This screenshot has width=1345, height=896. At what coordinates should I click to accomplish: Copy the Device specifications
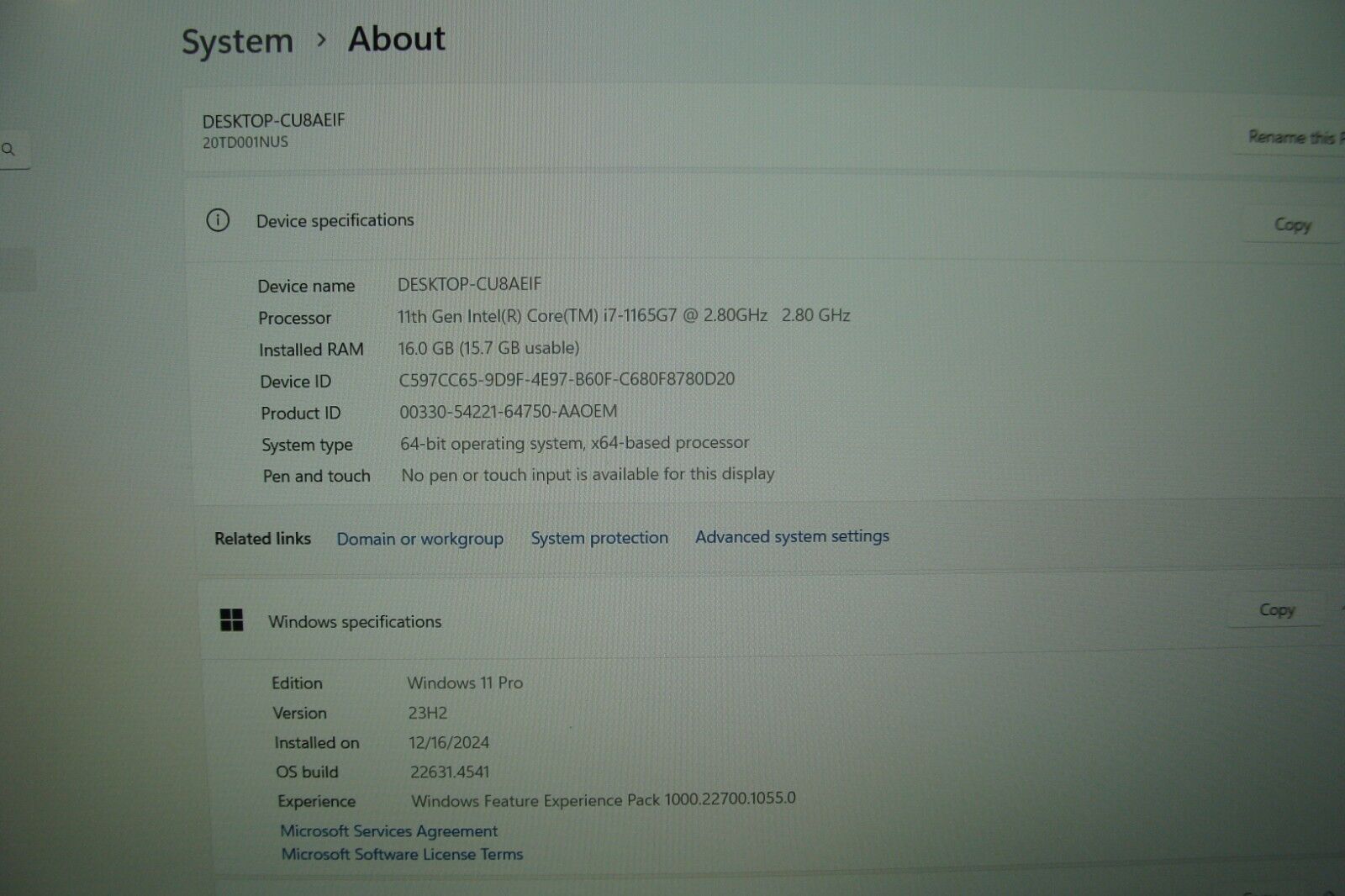1293,224
